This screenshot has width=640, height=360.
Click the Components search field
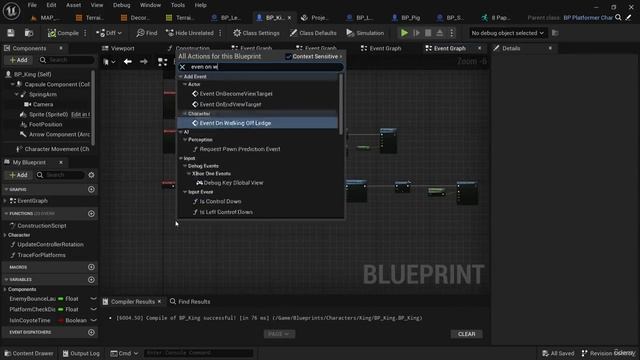[67, 60]
